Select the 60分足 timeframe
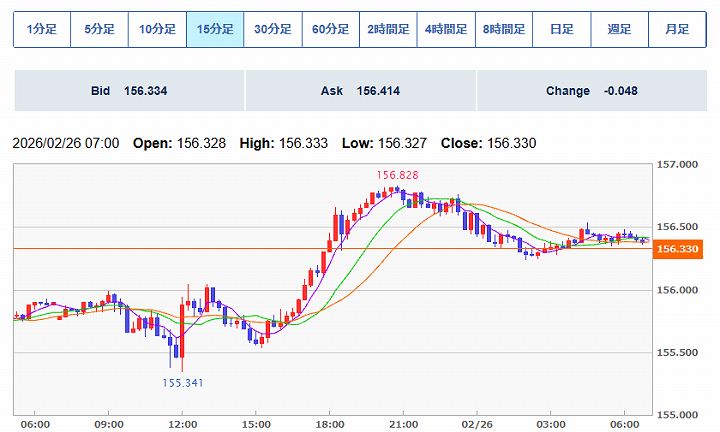This screenshot has height=432, width=720. pyautogui.click(x=330, y=29)
